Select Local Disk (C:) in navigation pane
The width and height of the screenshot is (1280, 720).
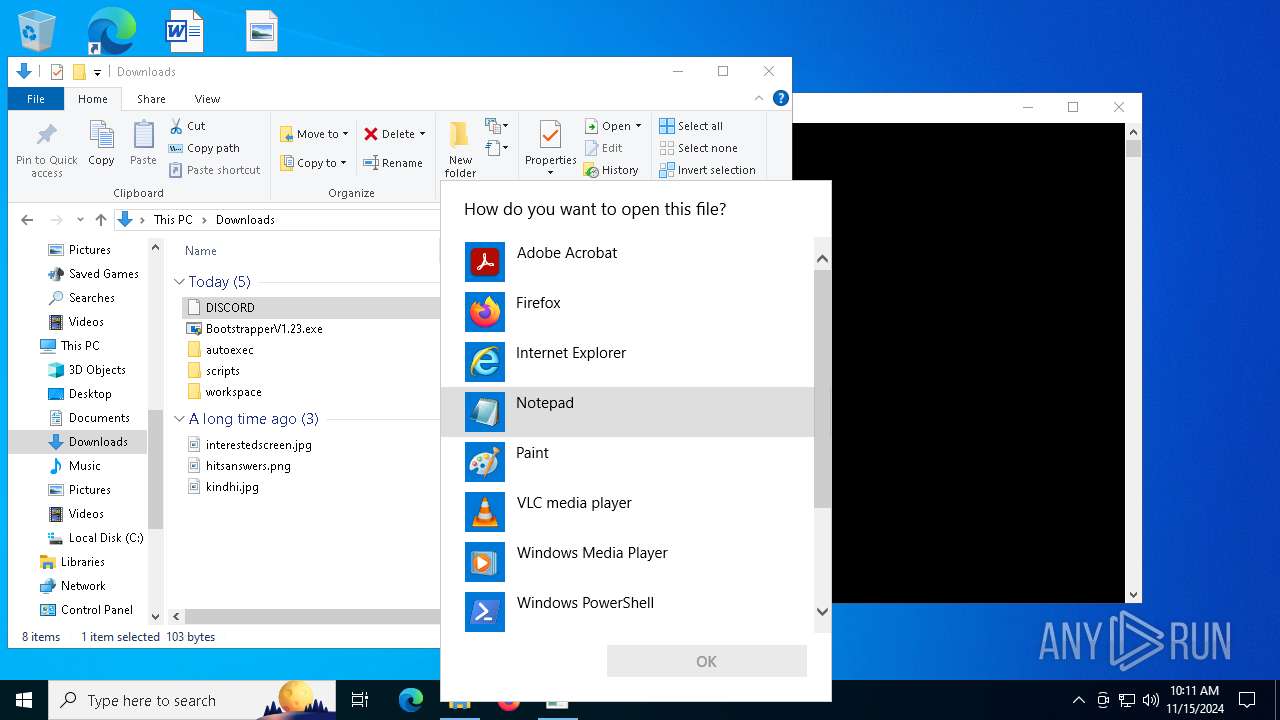(96, 537)
